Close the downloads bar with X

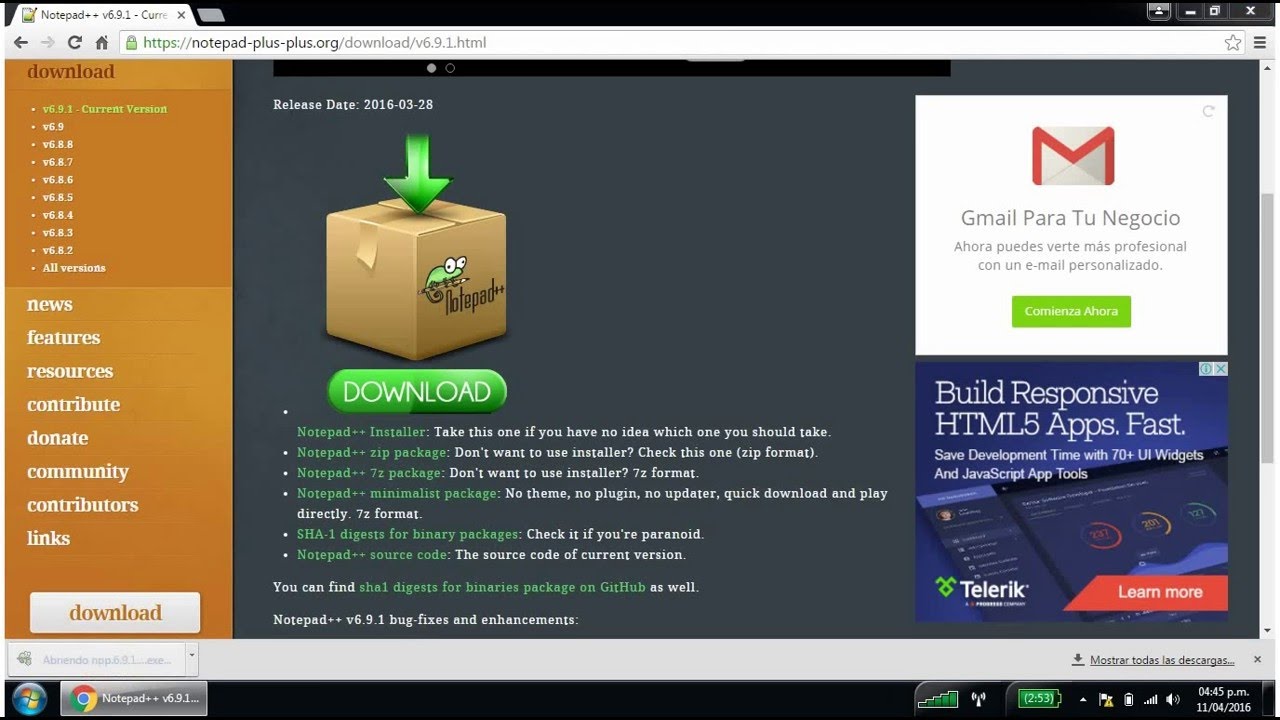(x=1257, y=659)
